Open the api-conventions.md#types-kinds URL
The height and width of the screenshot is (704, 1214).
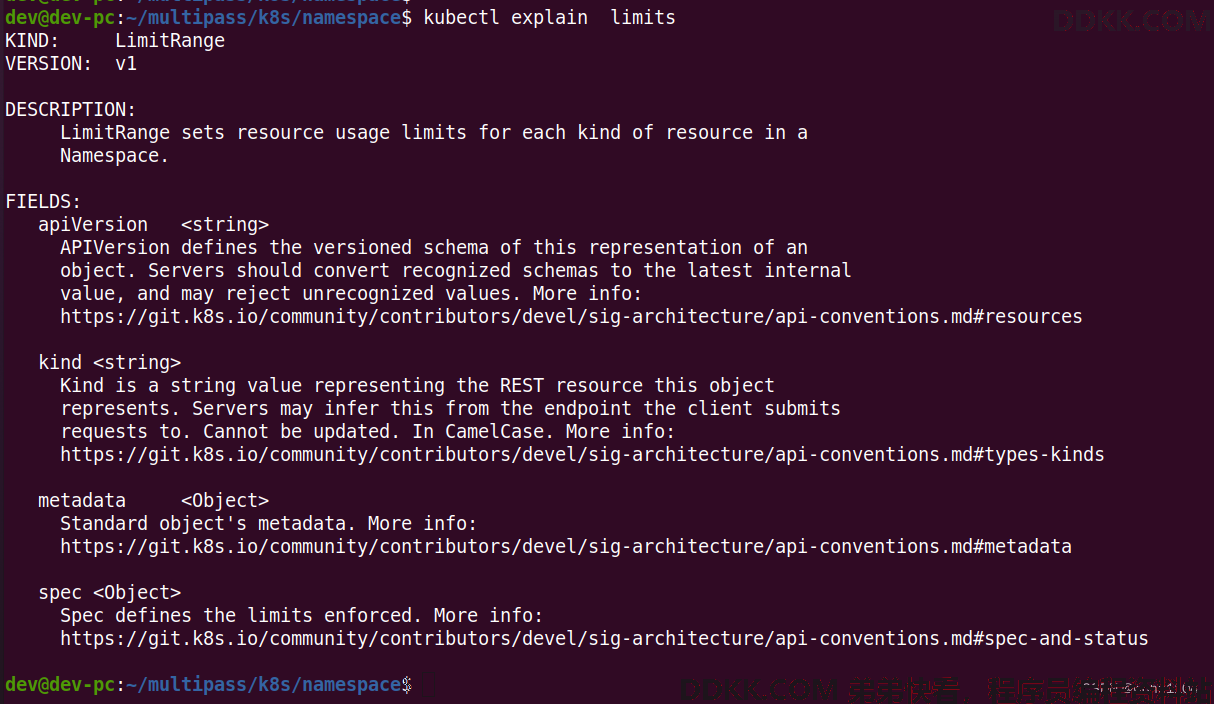[x=582, y=455]
